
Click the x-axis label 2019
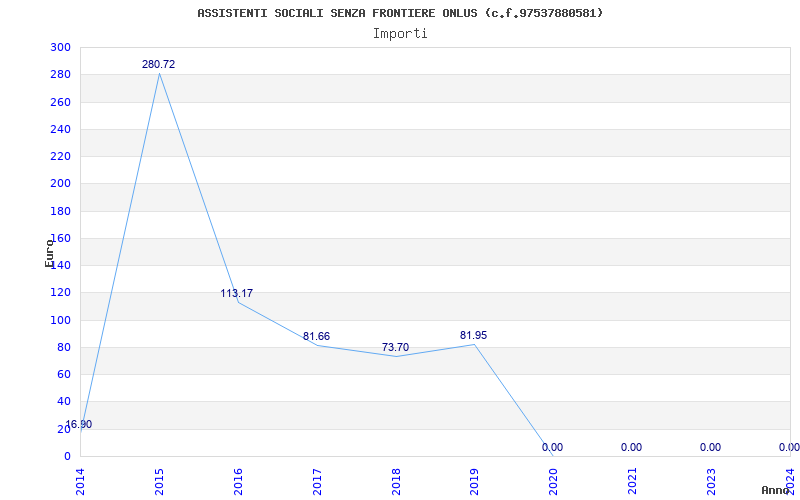474,482
